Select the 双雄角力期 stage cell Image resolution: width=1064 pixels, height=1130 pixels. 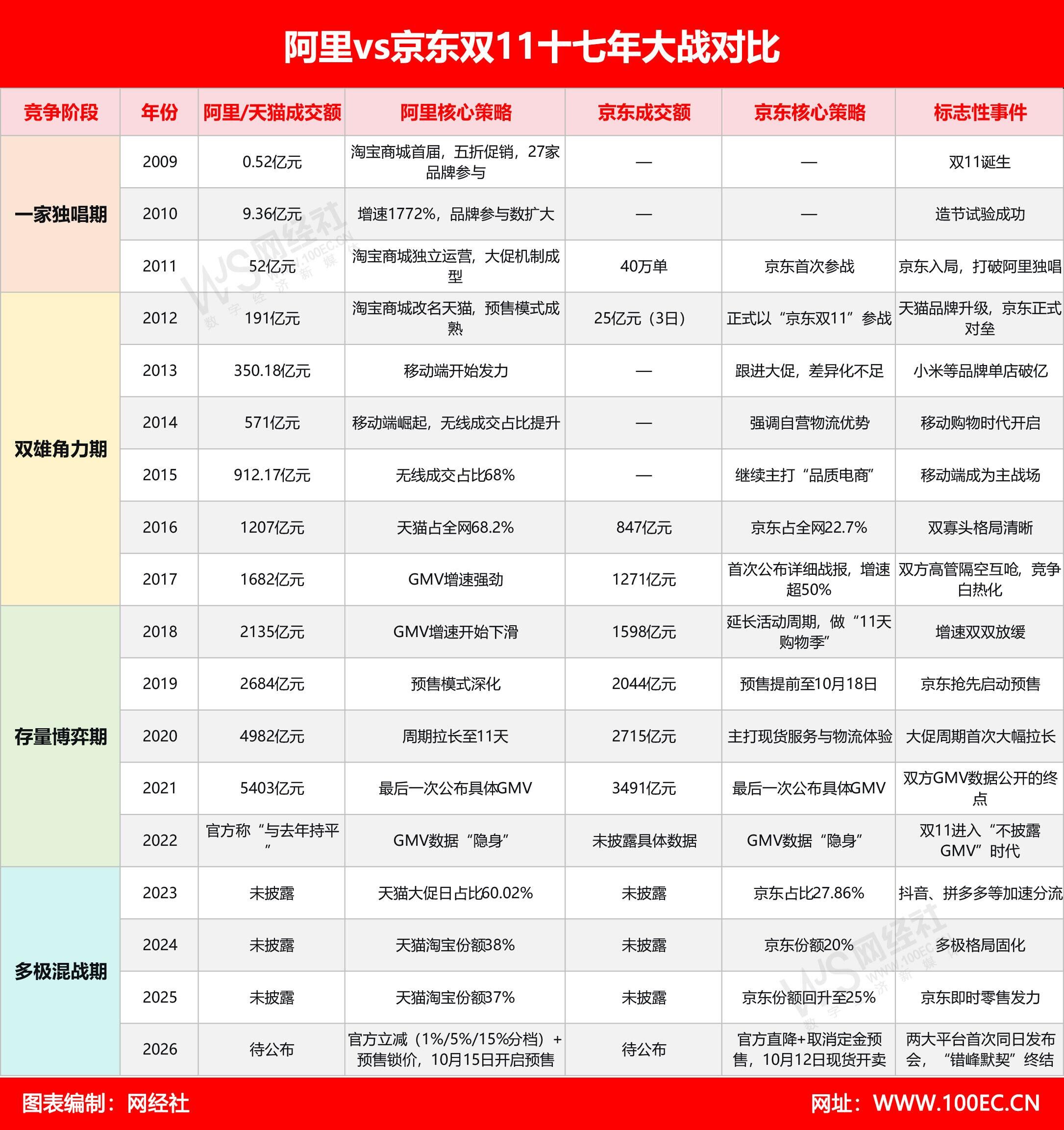[x=60, y=449]
